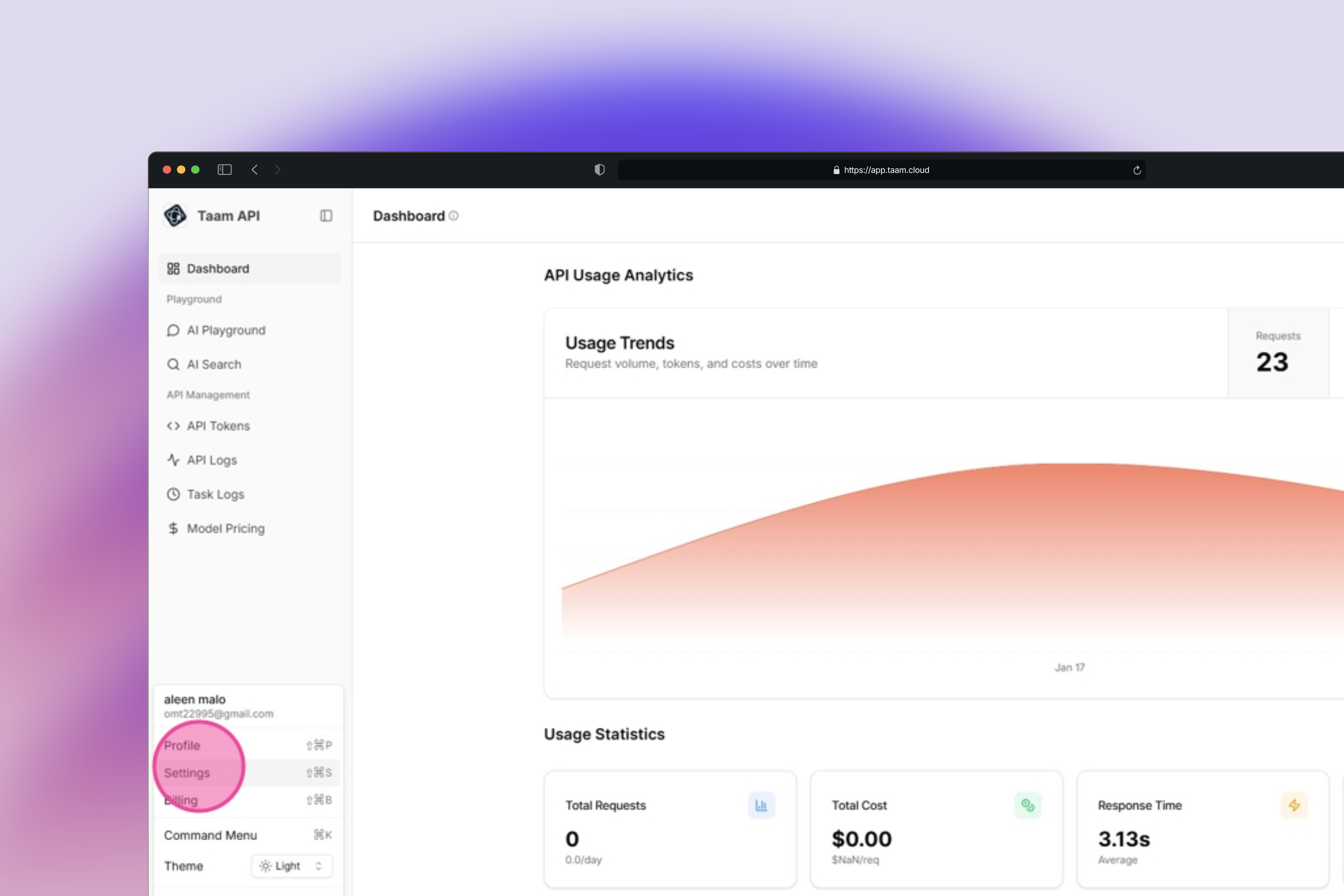Screen dimensions: 1344x896
Task: Go back with browser back arrow
Action: [x=255, y=170]
